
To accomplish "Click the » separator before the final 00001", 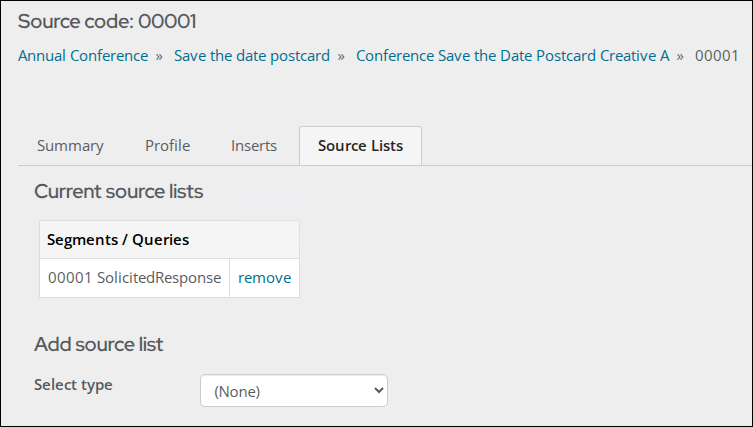I will (680, 57).
